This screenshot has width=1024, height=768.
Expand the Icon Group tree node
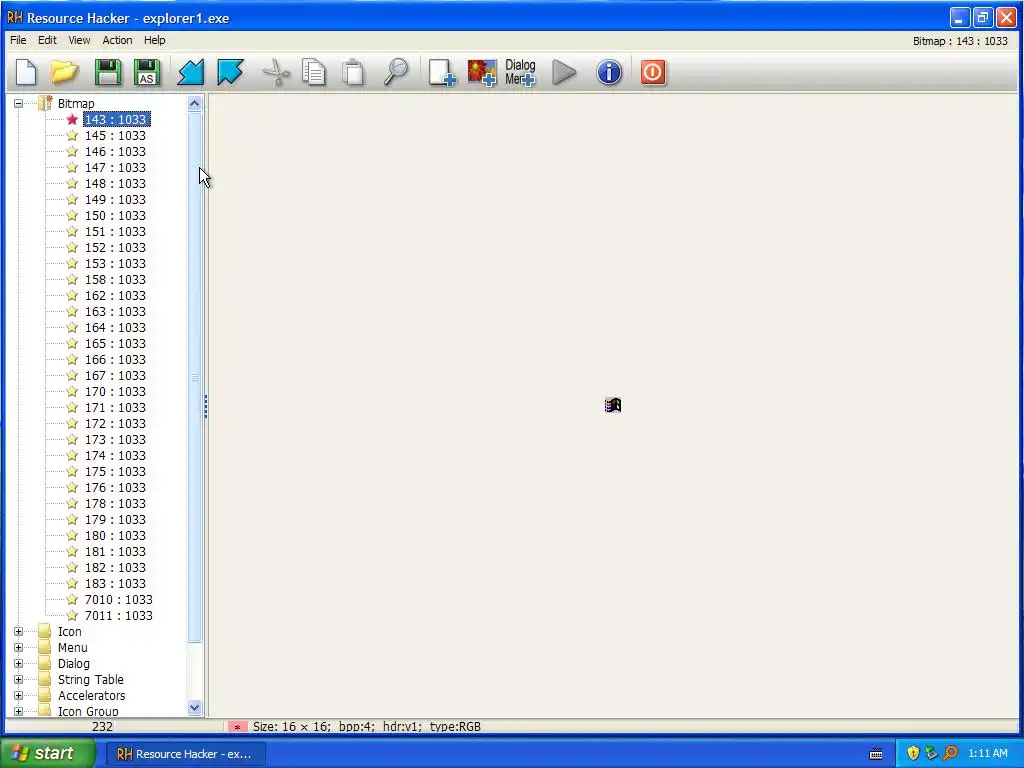pos(18,711)
